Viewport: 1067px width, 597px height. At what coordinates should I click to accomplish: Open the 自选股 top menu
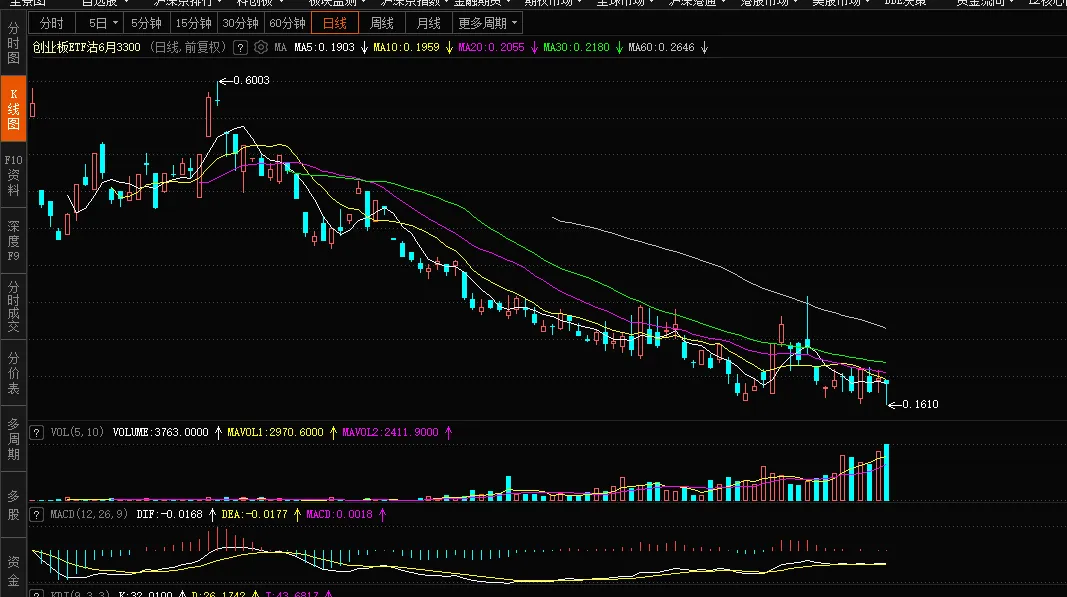pyautogui.click(x=105, y=3)
